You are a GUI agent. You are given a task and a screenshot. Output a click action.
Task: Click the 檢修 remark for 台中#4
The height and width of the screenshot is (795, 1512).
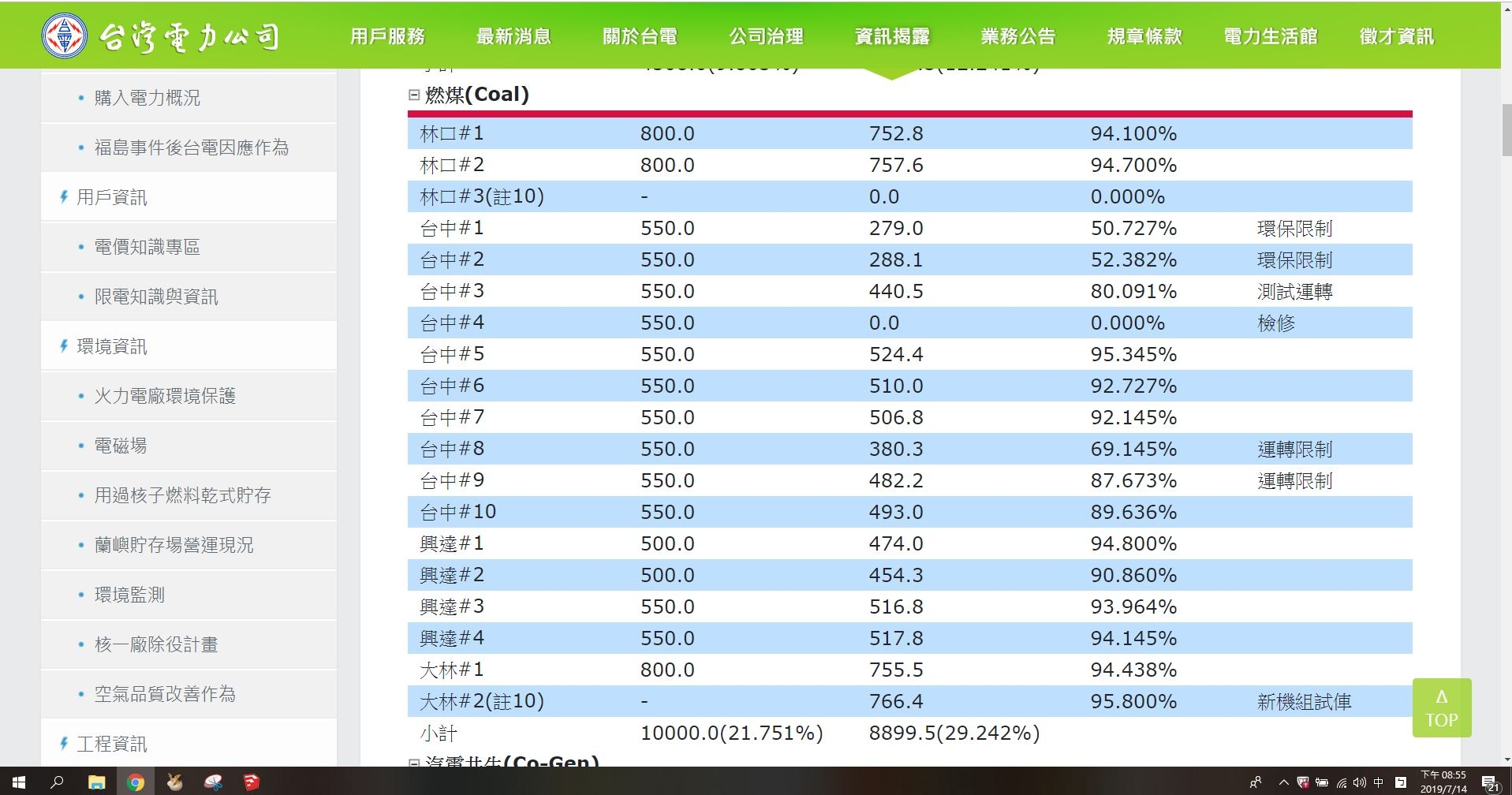pyautogui.click(x=1276, y=323)
